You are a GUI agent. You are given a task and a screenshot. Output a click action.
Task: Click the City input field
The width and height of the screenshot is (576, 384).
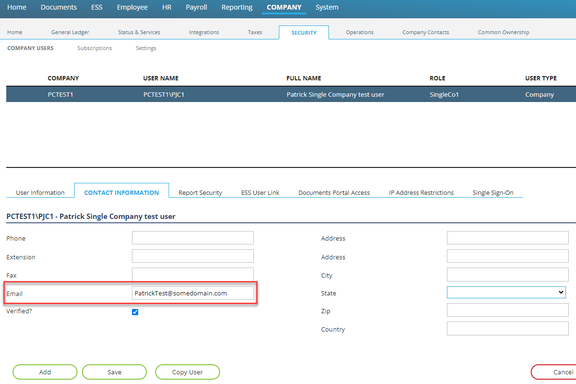508,274
